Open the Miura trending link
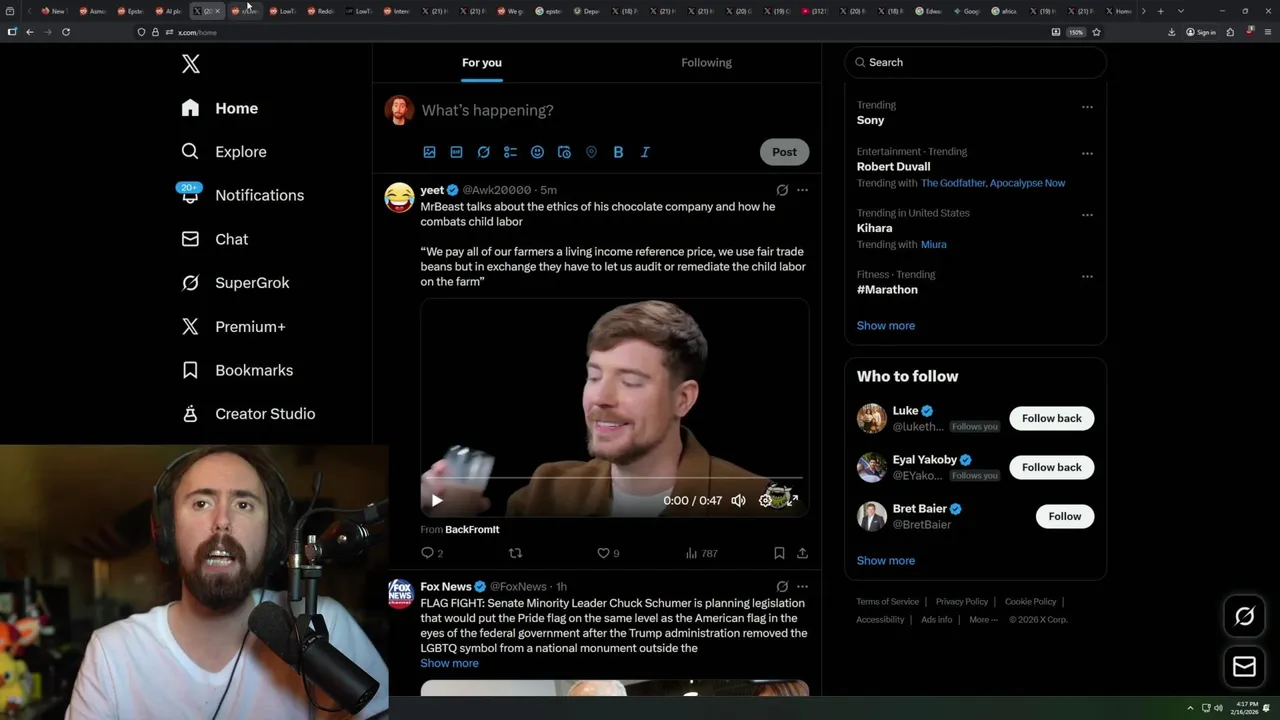 933,244
